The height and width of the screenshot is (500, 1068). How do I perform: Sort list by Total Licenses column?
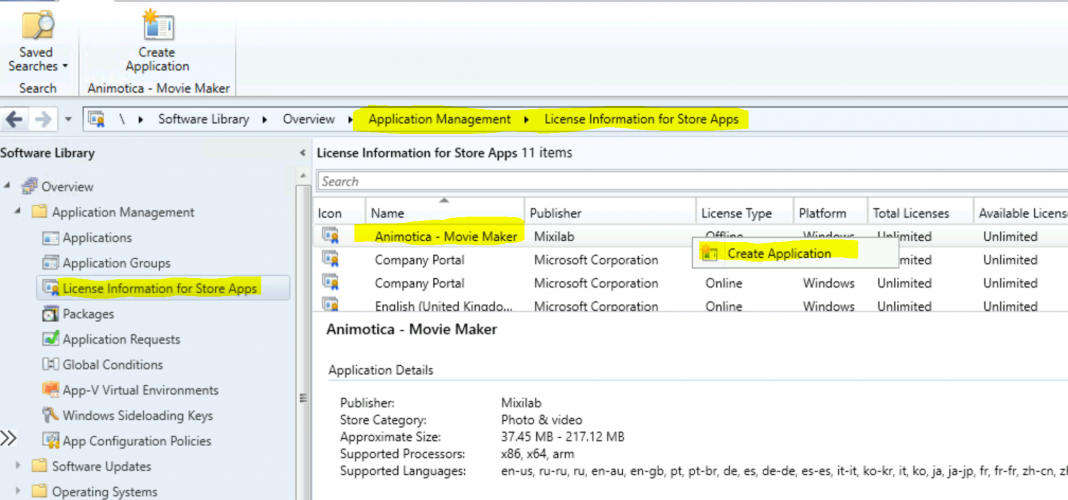[920, 213]
